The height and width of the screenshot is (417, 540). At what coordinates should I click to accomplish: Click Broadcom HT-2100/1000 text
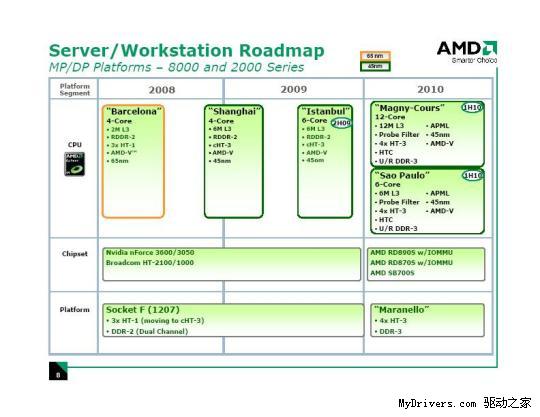coord(149,262)
